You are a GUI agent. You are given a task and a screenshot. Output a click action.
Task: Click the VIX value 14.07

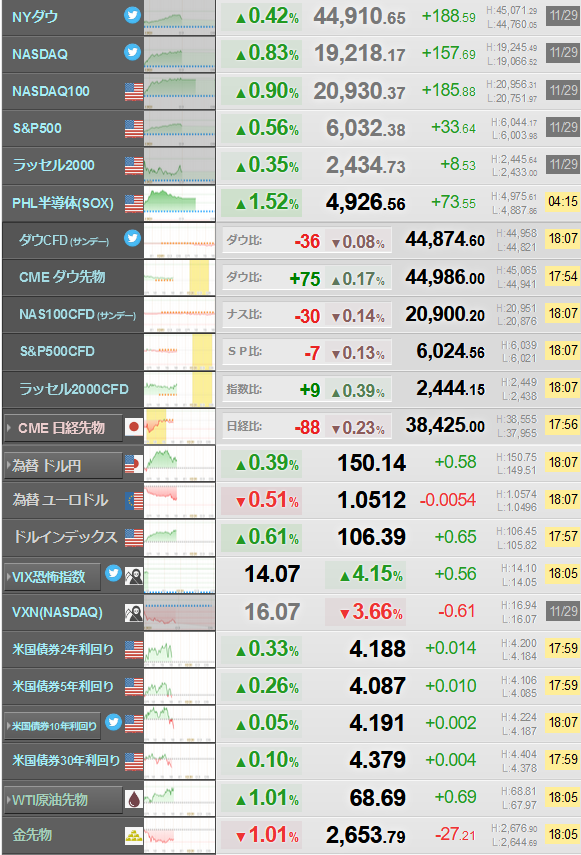point(272,574)
